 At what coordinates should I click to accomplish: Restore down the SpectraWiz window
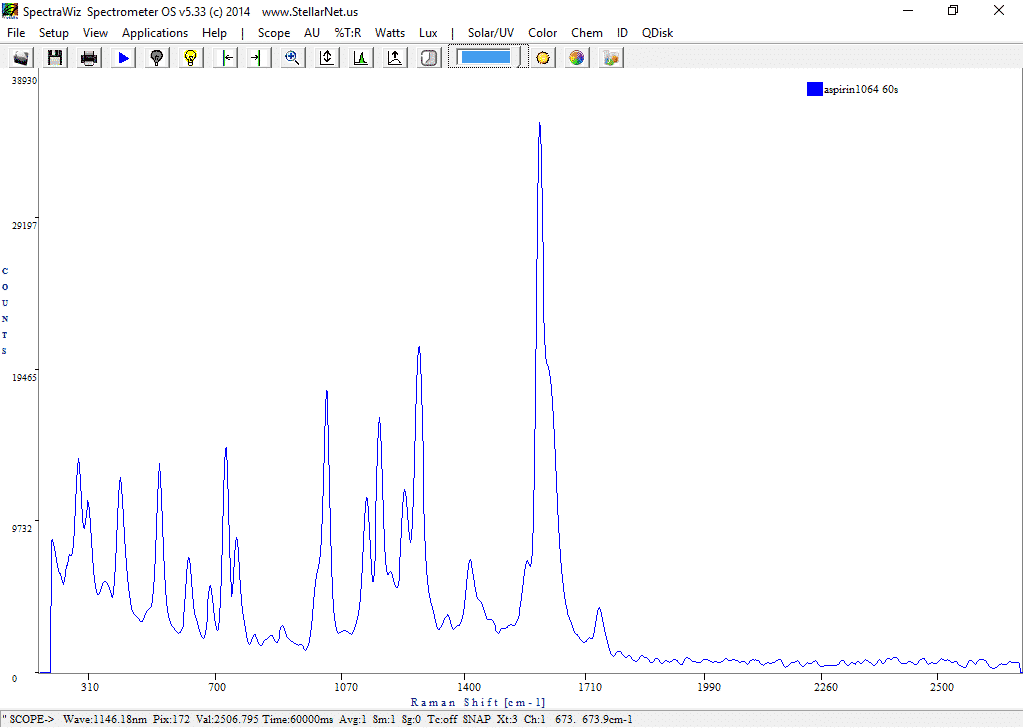click(x=953, y=10)
